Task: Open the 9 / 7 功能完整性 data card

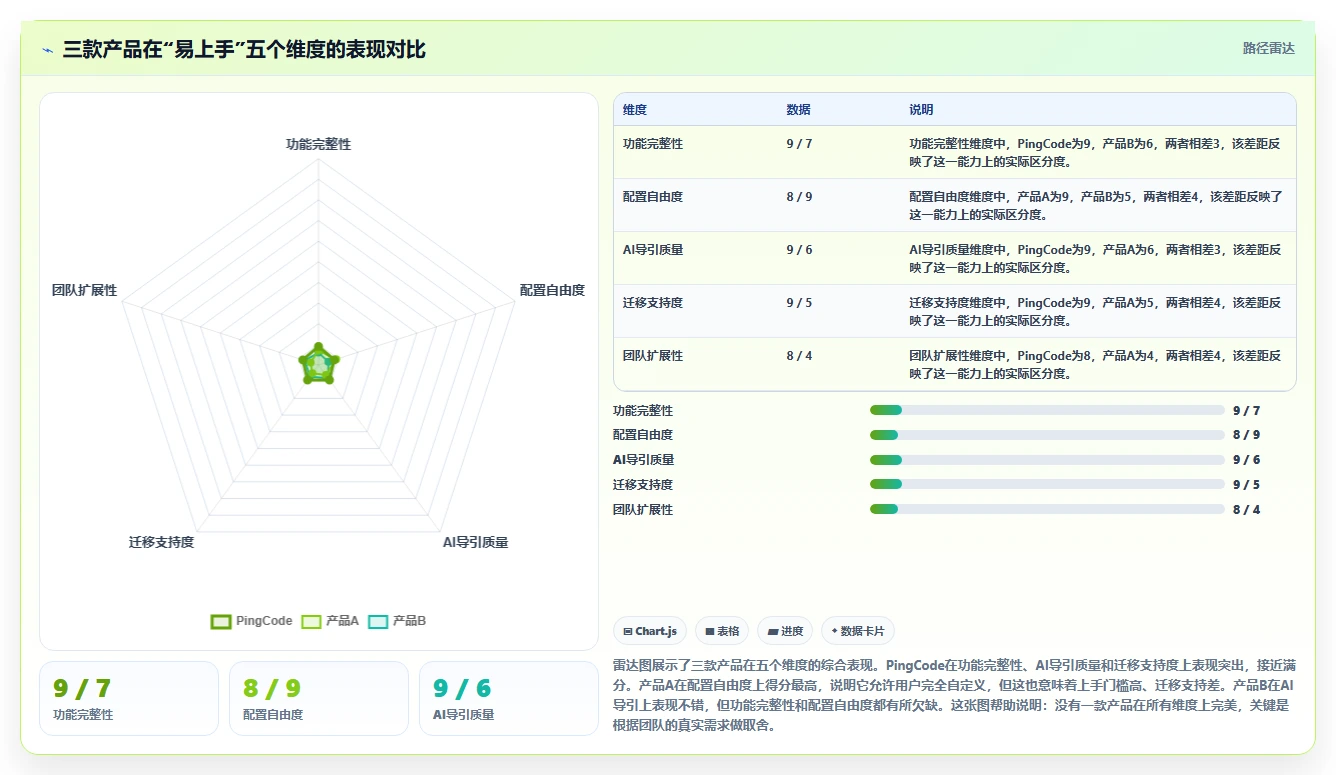Action: (x=129, y=698)
